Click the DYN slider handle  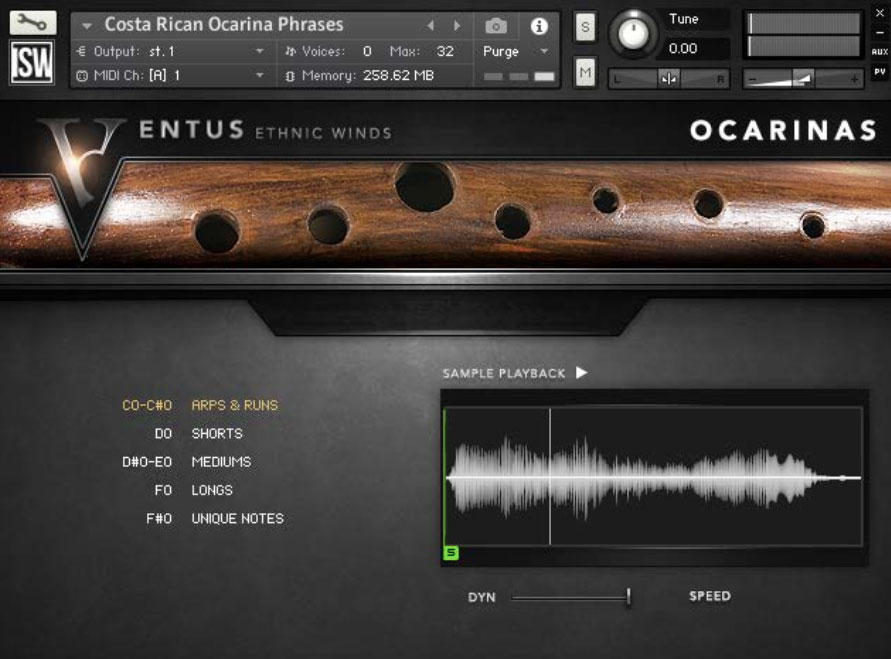628,597
